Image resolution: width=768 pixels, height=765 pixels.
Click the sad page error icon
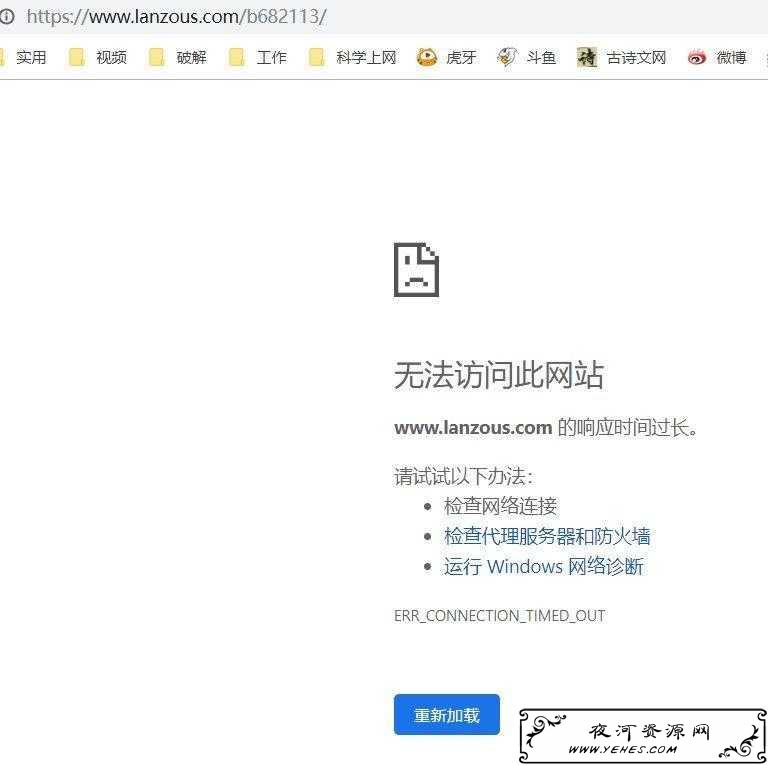416,270
